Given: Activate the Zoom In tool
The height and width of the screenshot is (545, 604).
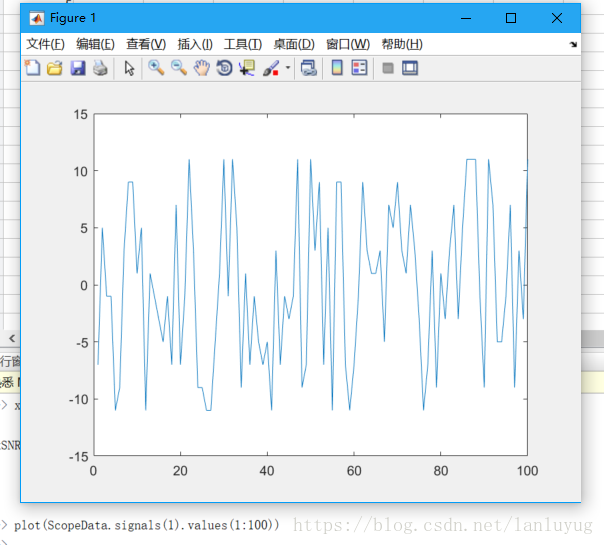Looking at the screenshot, I should pos(156,68).
